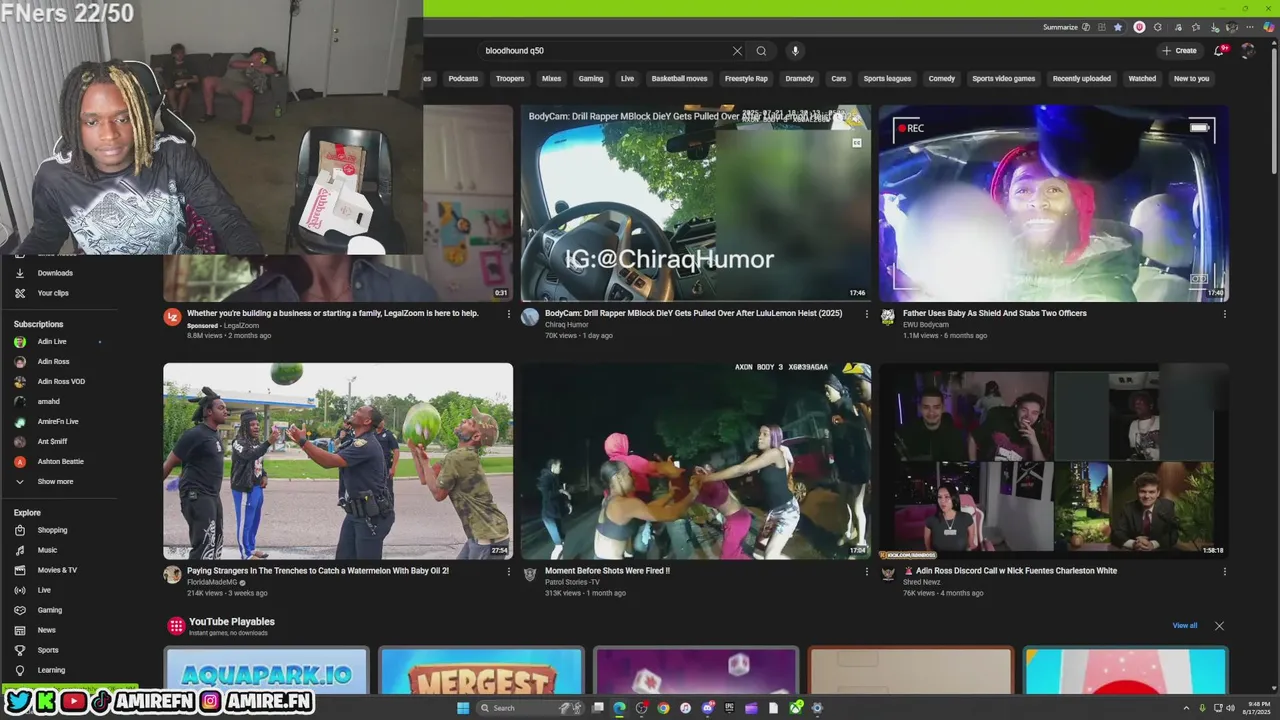Open BodyCam Drill Rapper MBlock video thumbnail
The image size is (1280, 720).
(696, 203)
